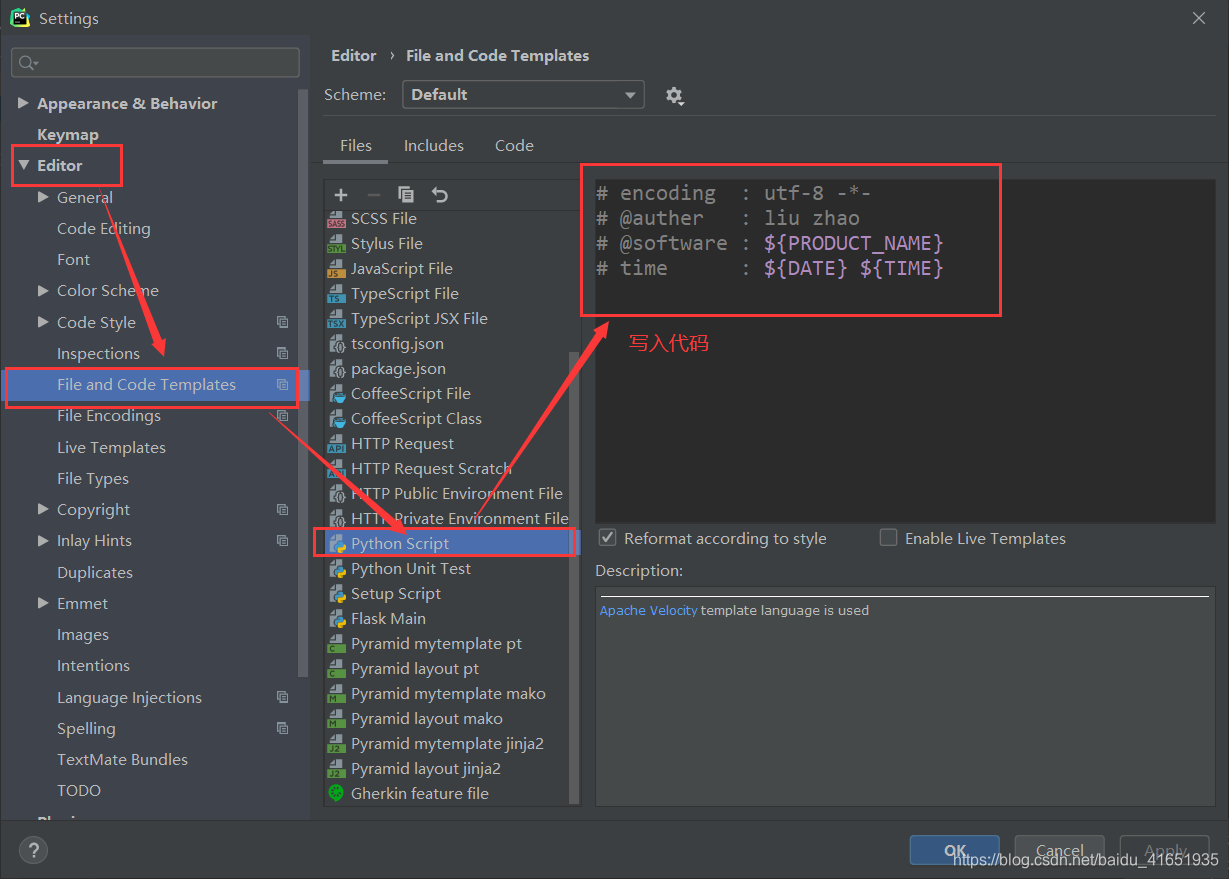This screenshot has width=1229, height=879.
Task: Click the Editor breadcrumb
Action: (354, 56)
